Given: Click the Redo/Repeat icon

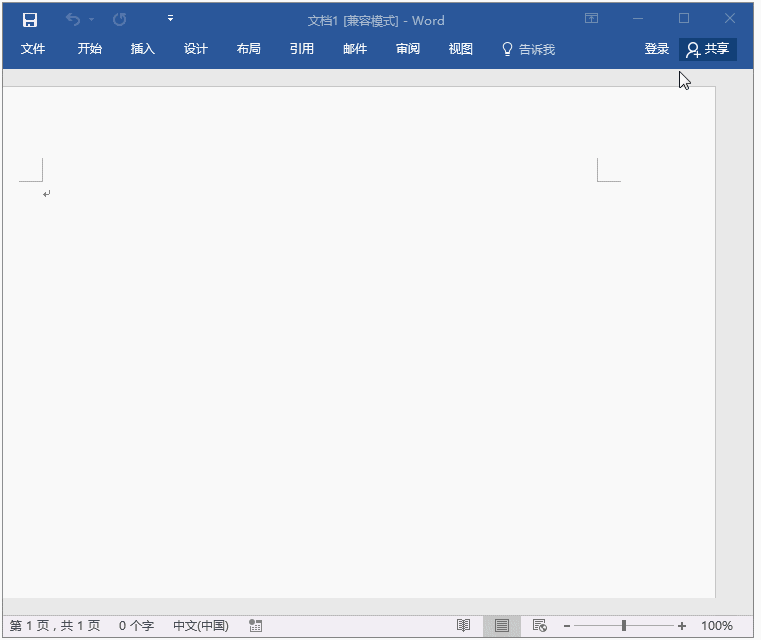Looking at the screenshot, I should [119, 20].
